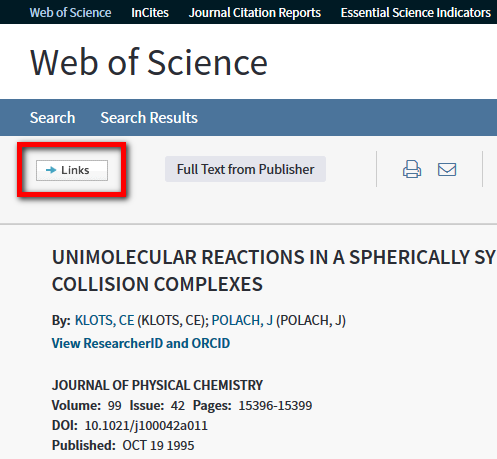Click the Pages value 15396-15399
Viewport: 497px width, 459px height.
point(275,406)
